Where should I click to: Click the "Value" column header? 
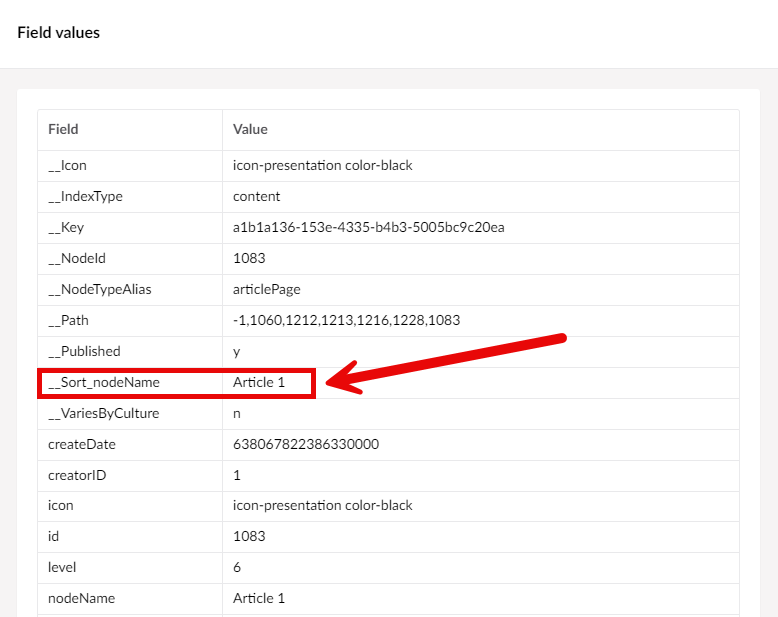[250, 129]
